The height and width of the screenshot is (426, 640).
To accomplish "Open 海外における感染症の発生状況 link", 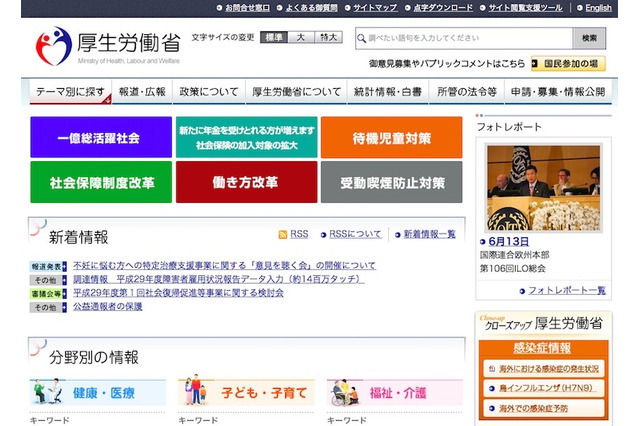I will pos(549,368).
